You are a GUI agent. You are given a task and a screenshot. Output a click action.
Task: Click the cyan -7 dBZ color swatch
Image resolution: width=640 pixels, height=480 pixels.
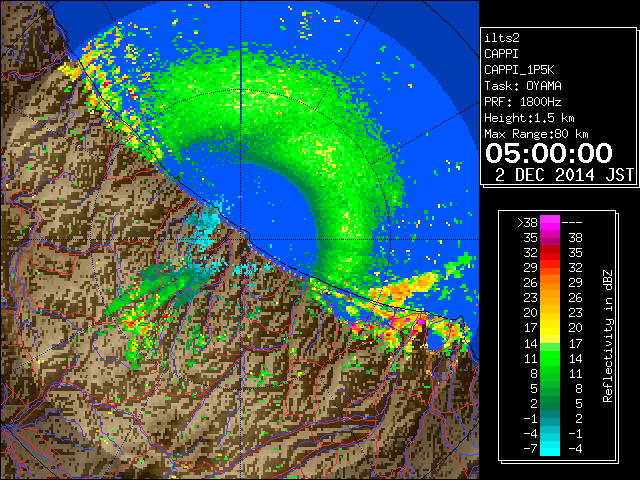pos(550,448)
